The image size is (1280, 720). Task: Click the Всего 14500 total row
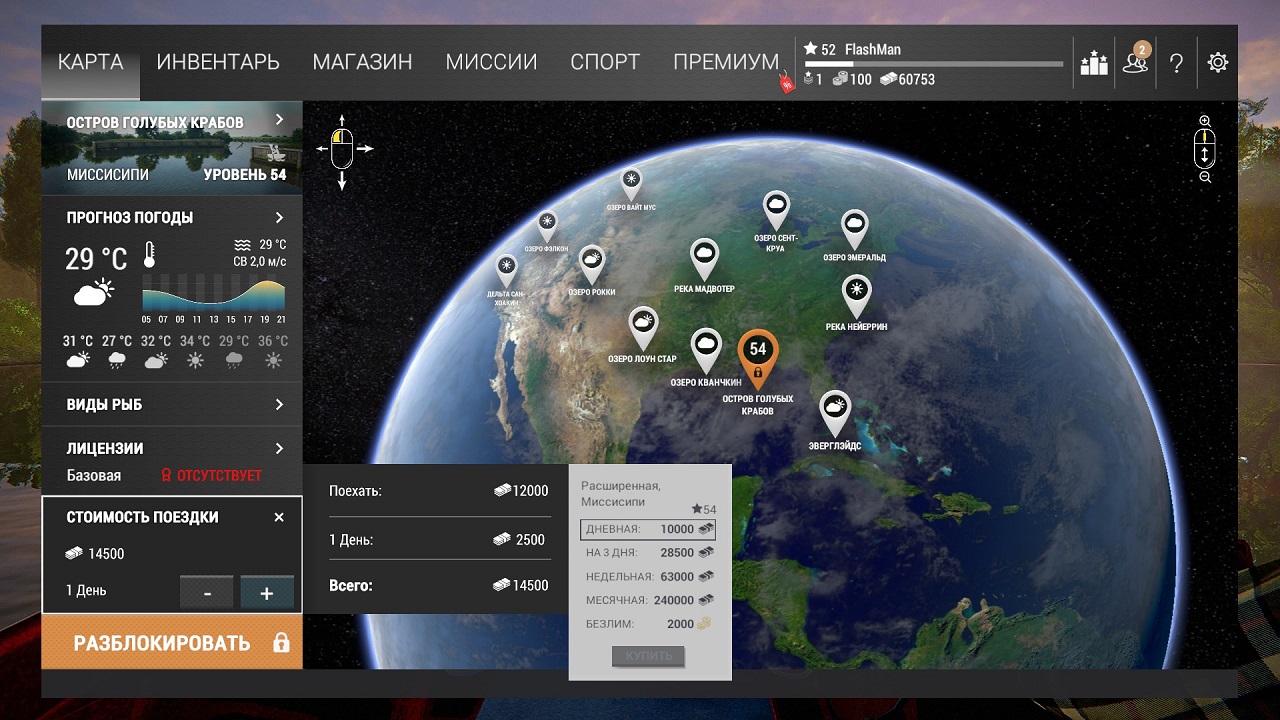(439, 586)
